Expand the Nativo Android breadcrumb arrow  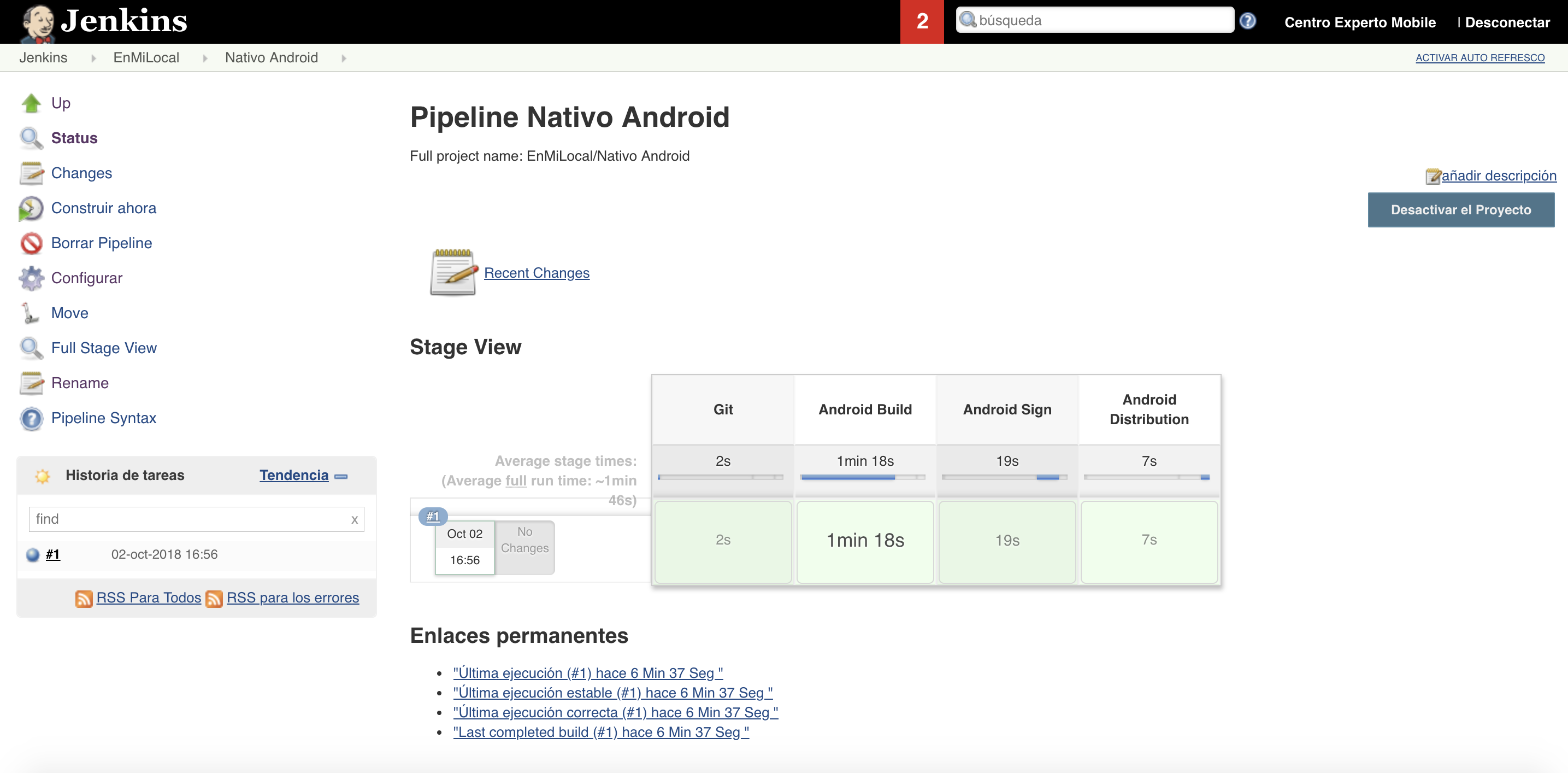click(x=343, y=58)
